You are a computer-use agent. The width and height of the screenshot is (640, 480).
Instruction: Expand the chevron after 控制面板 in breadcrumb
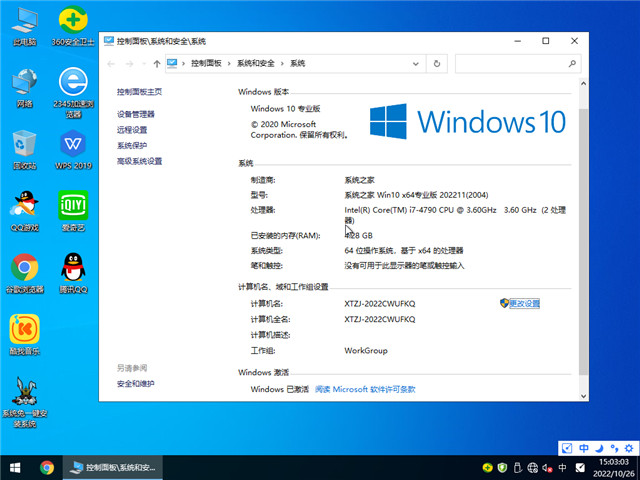point(229,63)
